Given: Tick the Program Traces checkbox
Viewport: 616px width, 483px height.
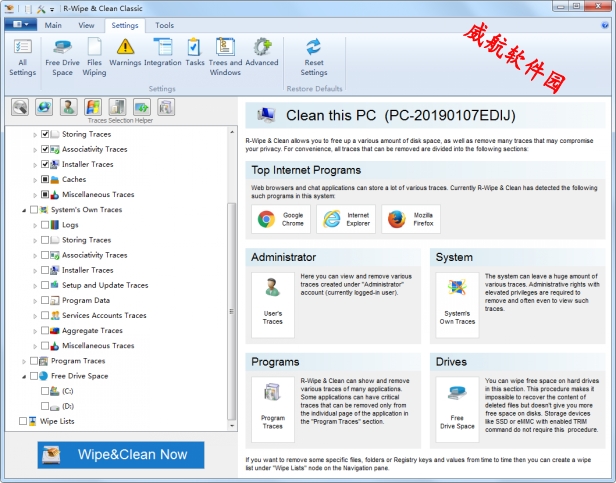Looking at the screenshot, I should [35, 361].
